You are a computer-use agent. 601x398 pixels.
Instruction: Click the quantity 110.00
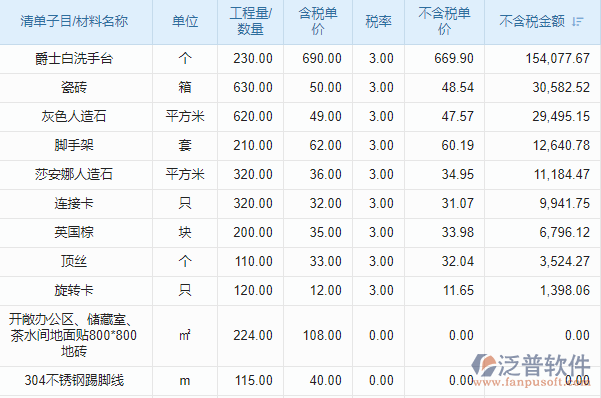pyautogui.click(x=254, y=261)
